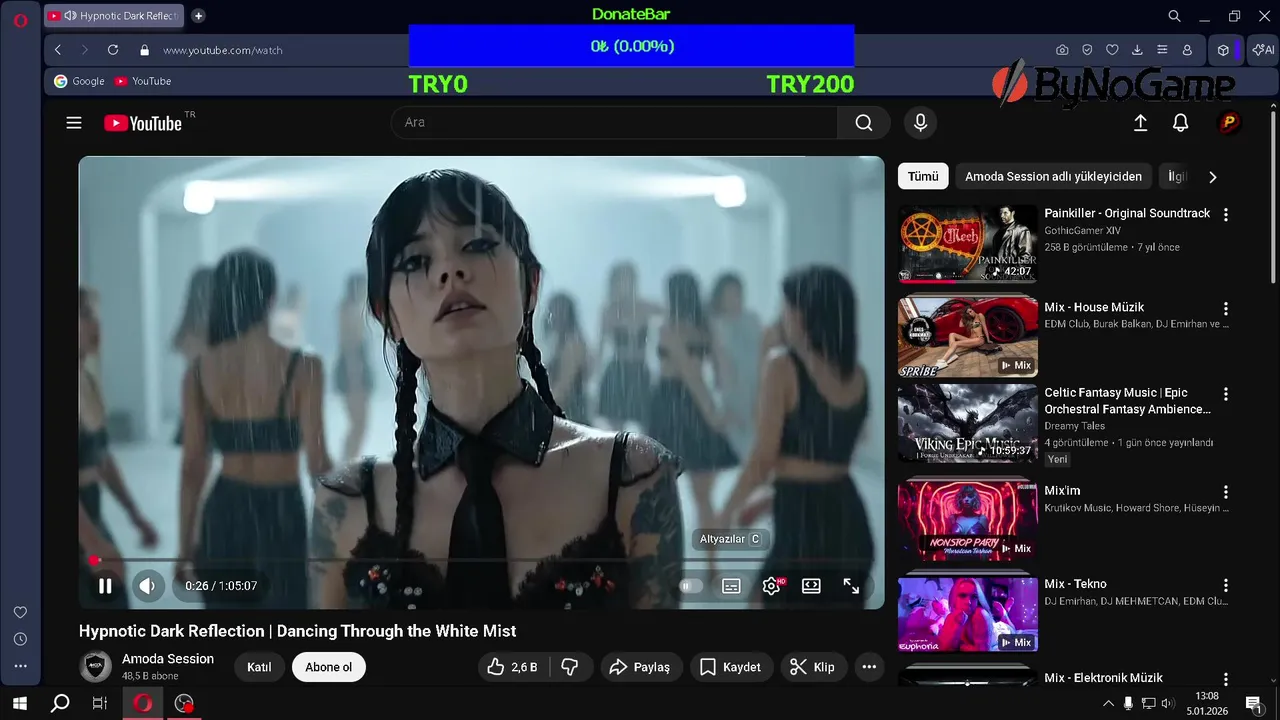Toggle subtitles (Altyazılar) in the player
Image resolution: width=1280 pixels, height=720 pixels.
coord(731,586)
